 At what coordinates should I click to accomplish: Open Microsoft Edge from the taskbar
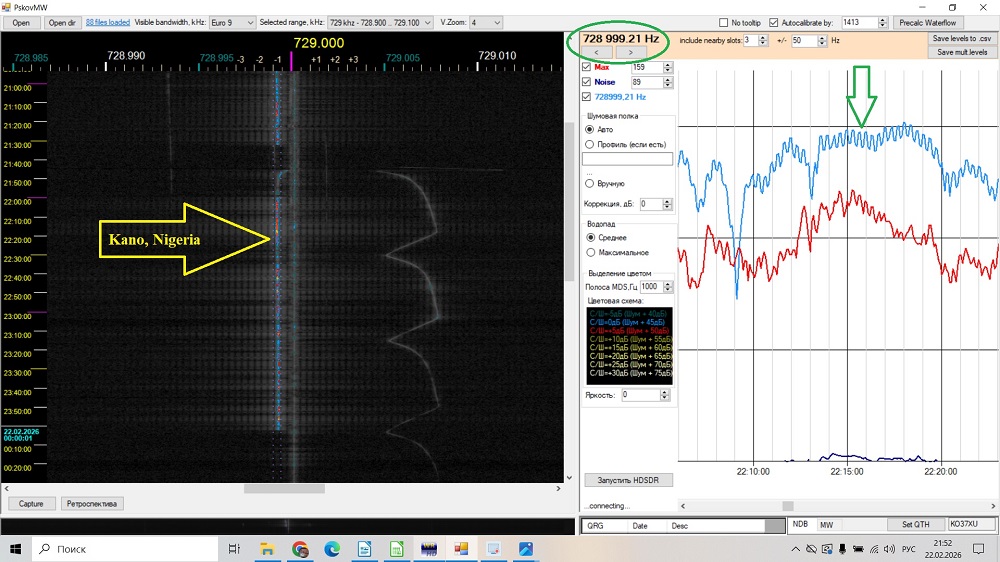coord(332,549)
